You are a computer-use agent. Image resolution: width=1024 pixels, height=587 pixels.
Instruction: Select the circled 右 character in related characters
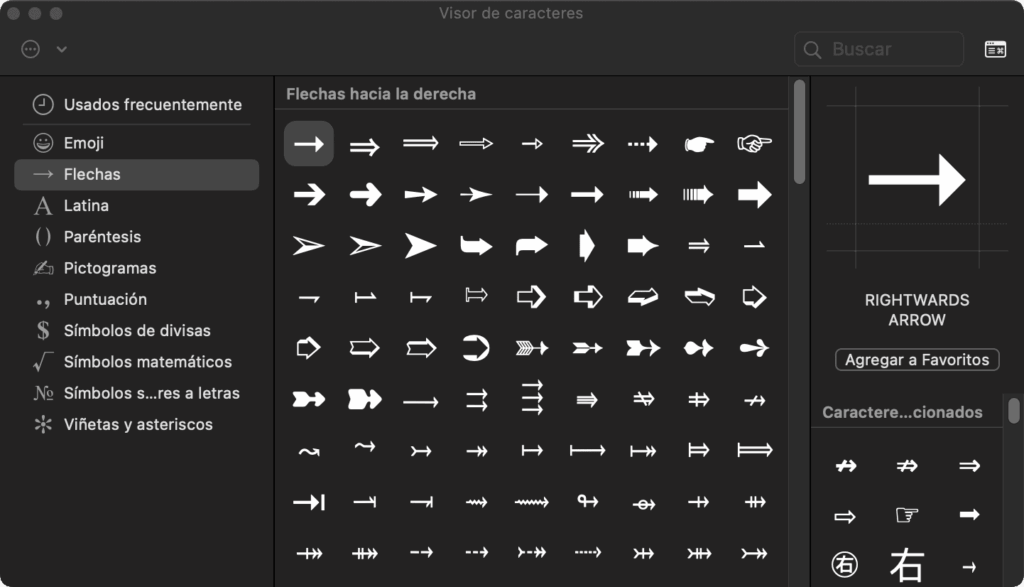(x=844, y=565)
